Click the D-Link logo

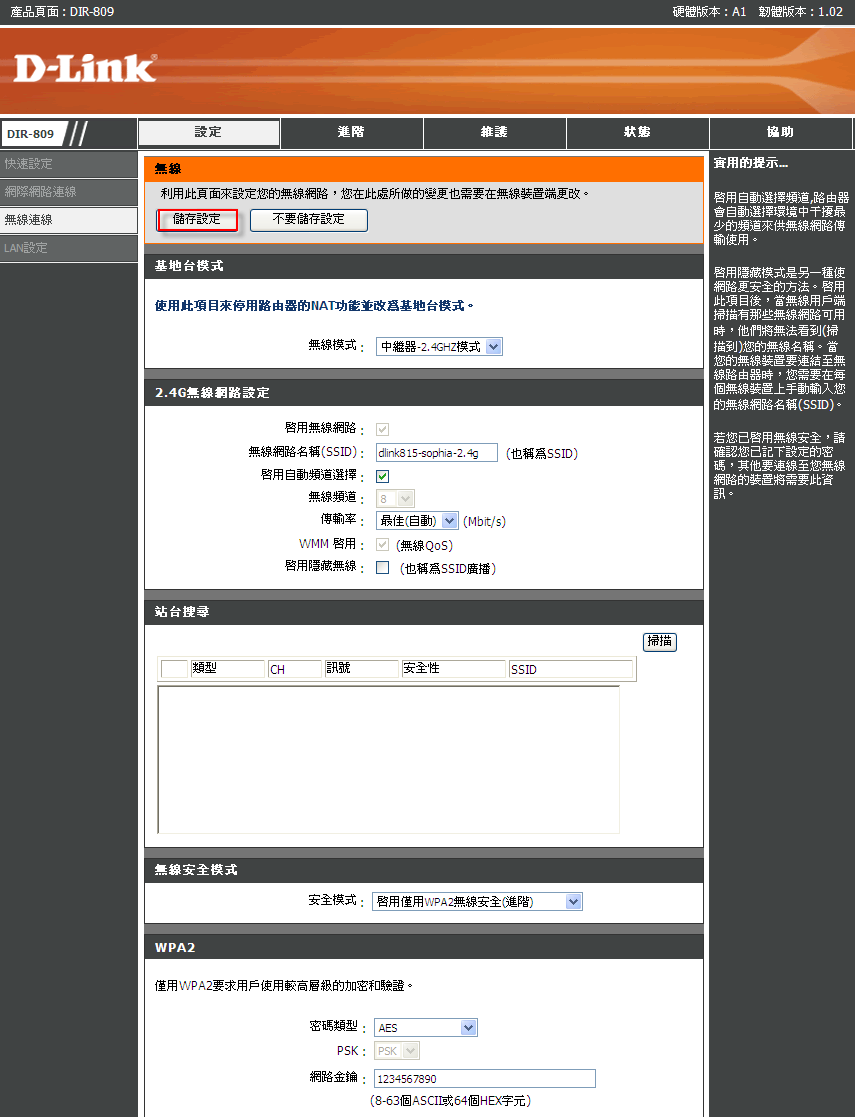point(85,68)
